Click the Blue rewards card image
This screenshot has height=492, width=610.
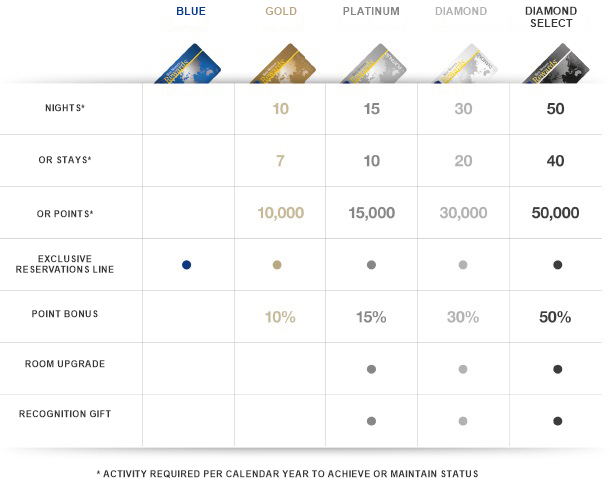188,63
